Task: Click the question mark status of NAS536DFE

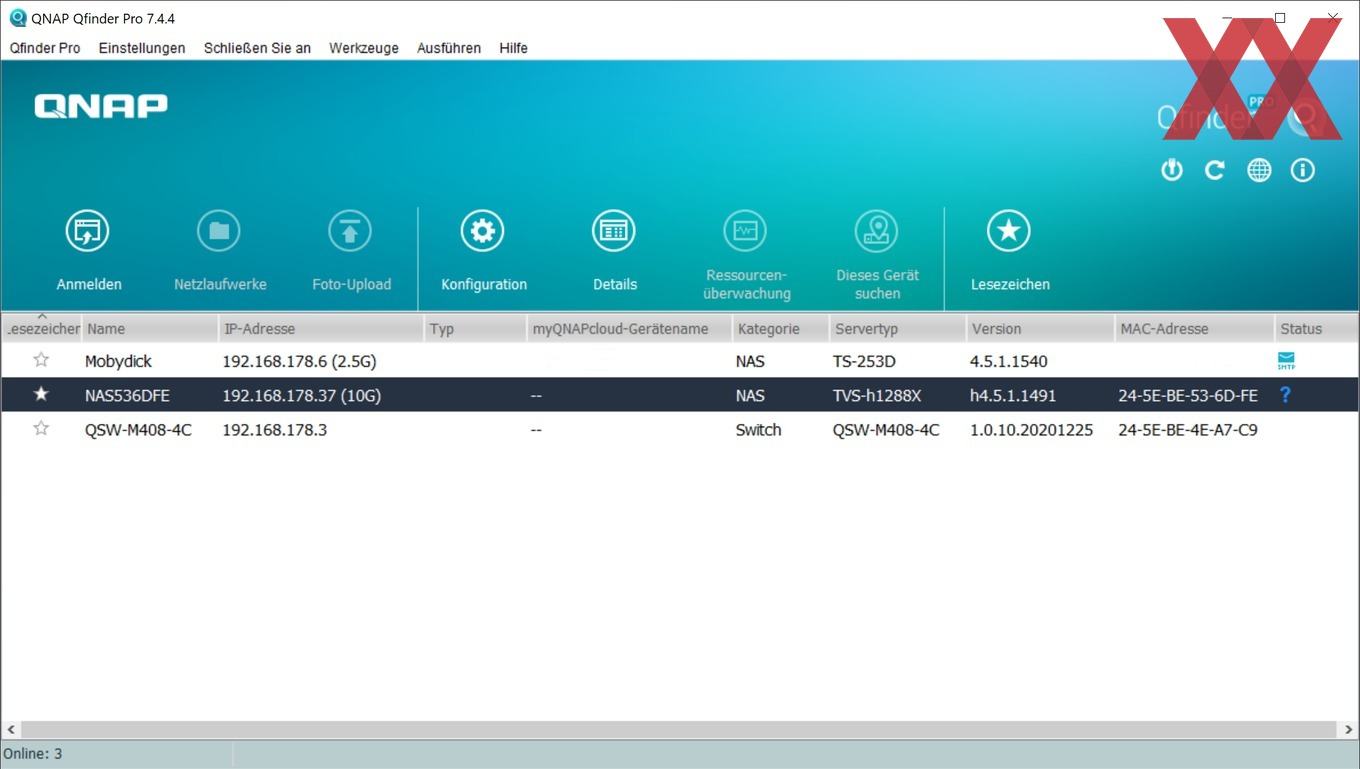Action: [x=1285, y=395]
